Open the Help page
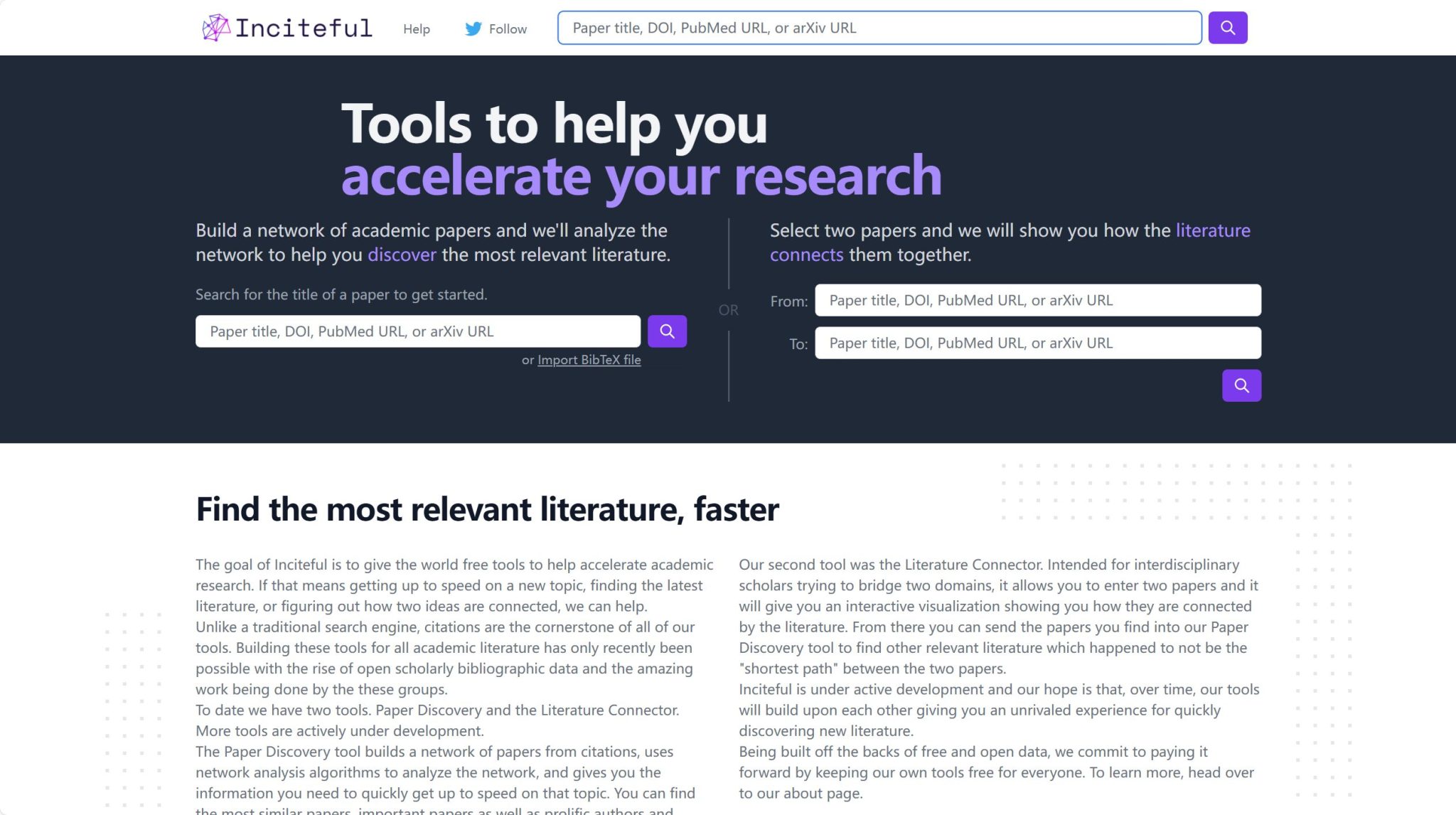 [x=416, y=29]
